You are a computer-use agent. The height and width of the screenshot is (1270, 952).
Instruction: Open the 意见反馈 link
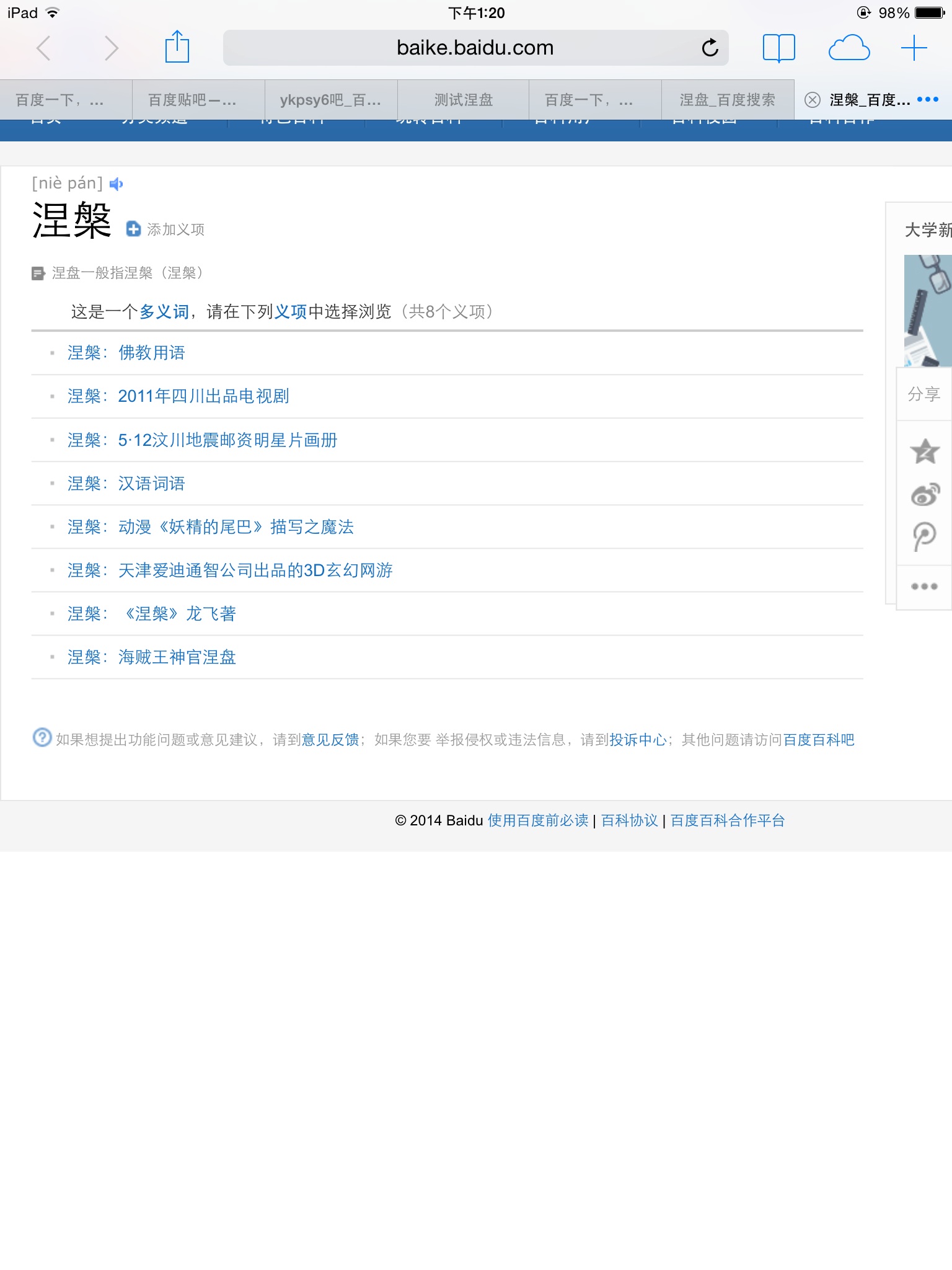pos(330,739)
